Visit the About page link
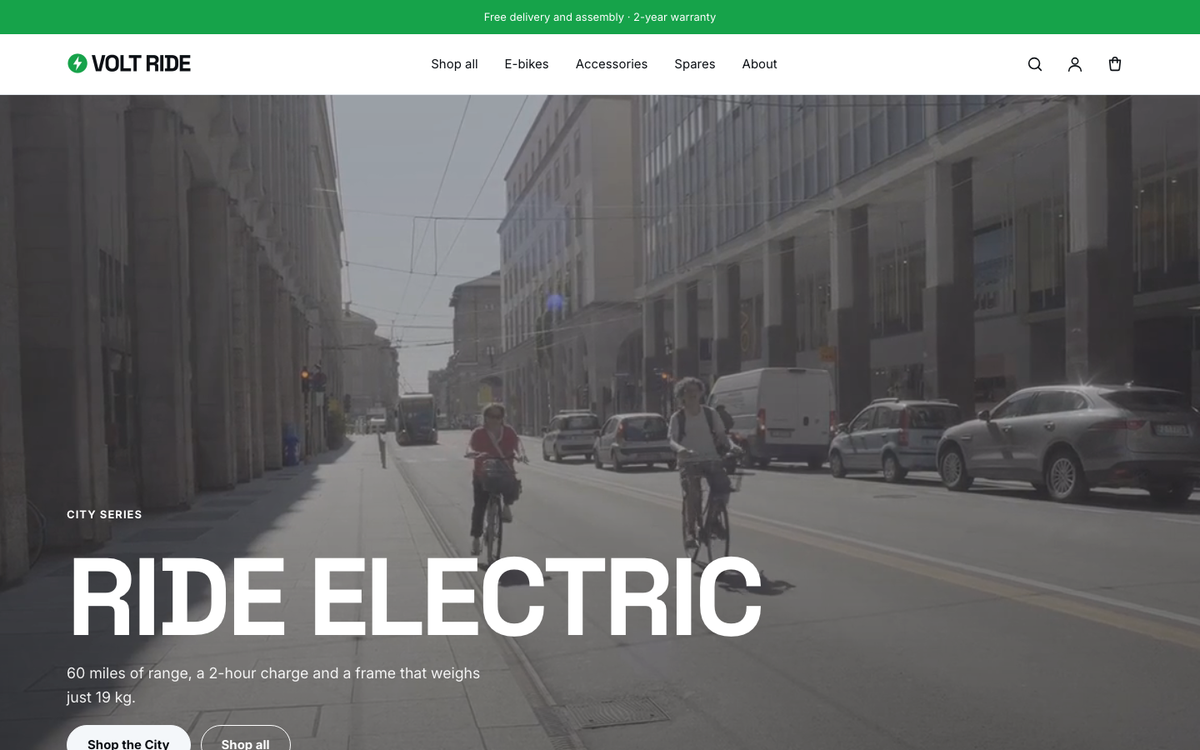 pyautogui.click(x=759, y=64)
